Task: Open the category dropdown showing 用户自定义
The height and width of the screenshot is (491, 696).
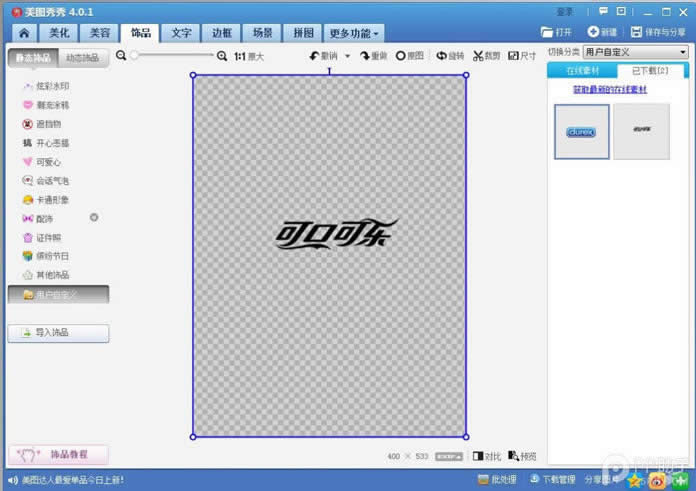Action: pos(635,52)
